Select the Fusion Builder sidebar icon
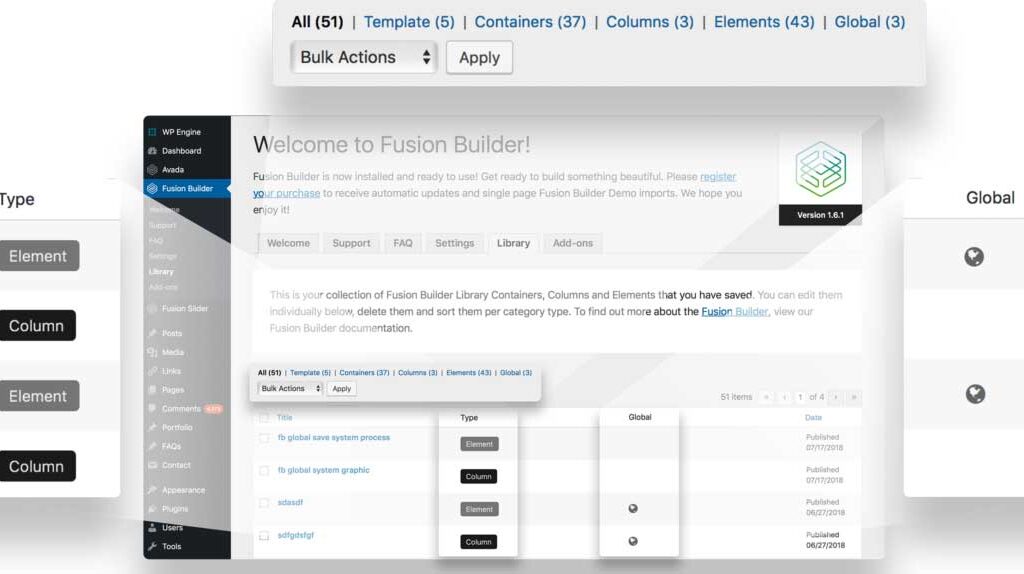 [x=152, y=189]
